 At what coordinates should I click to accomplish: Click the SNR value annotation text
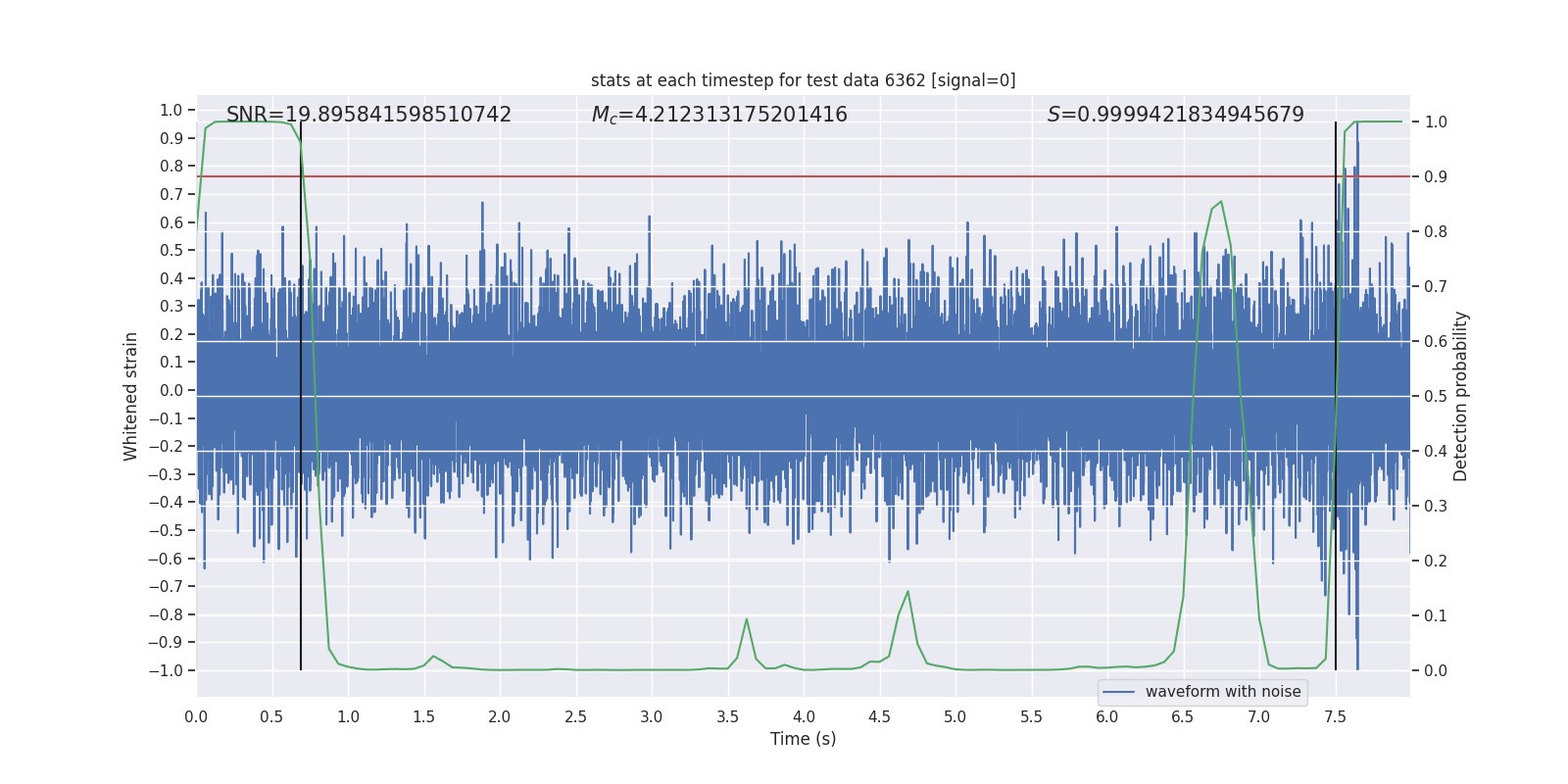(x=368, y=115)
